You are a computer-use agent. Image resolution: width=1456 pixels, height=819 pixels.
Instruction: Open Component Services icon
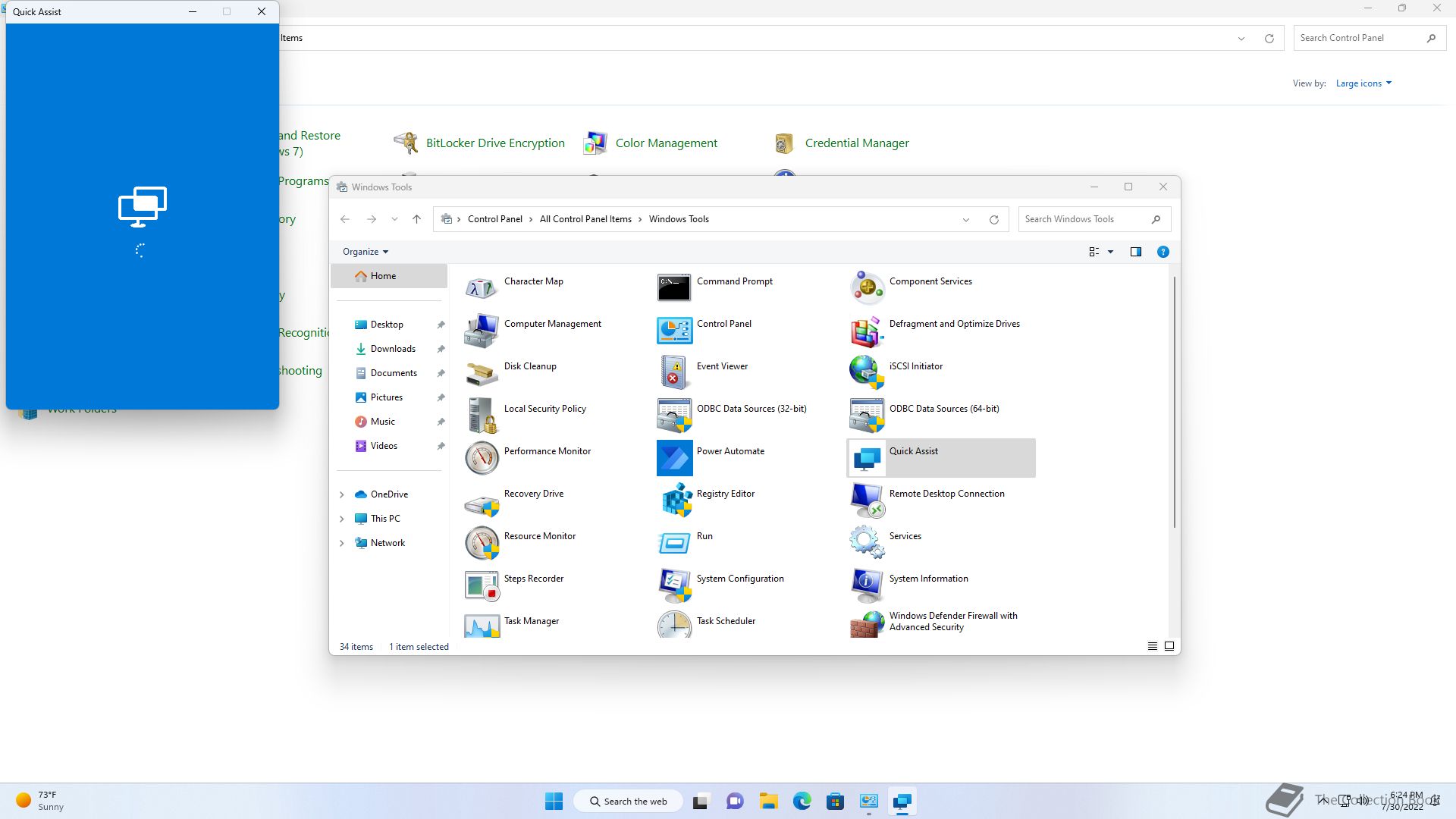pyautogui.click(x=867, y=288)
